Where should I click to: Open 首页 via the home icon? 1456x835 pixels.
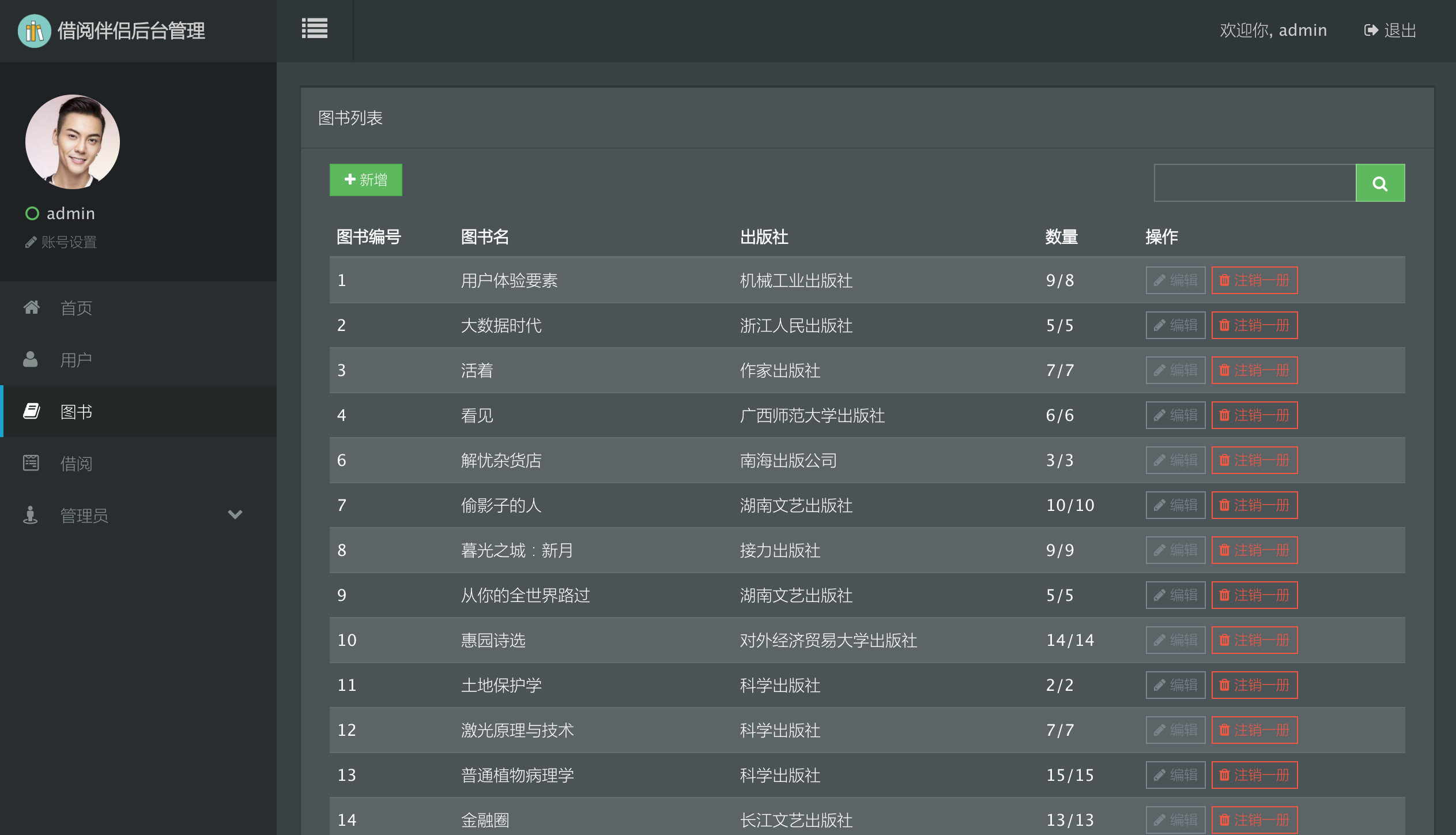pos(32,307)
